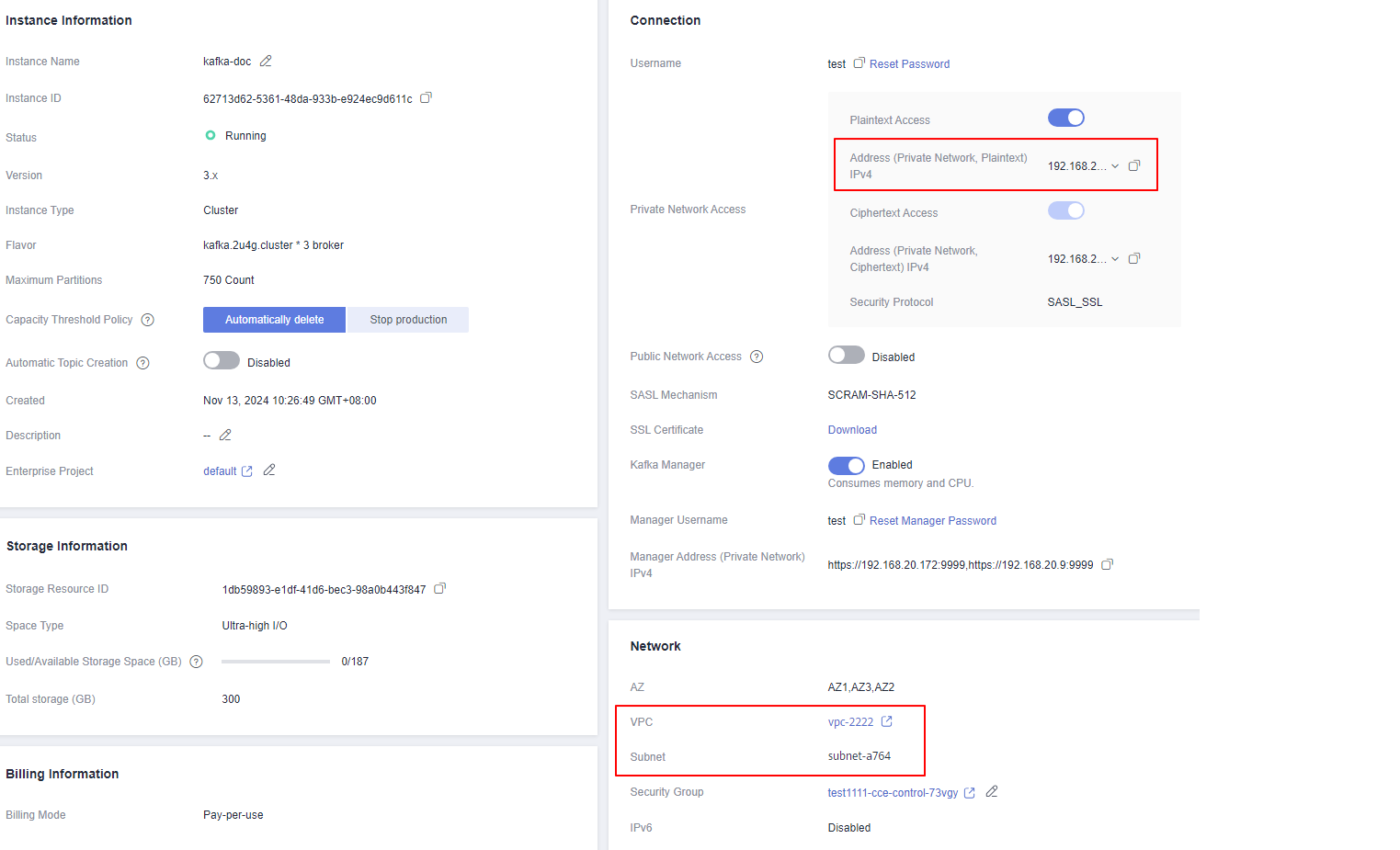Copy the ciphertext private network address
The width and height of the screenshot is (1400, 850).
(1133, 258)
